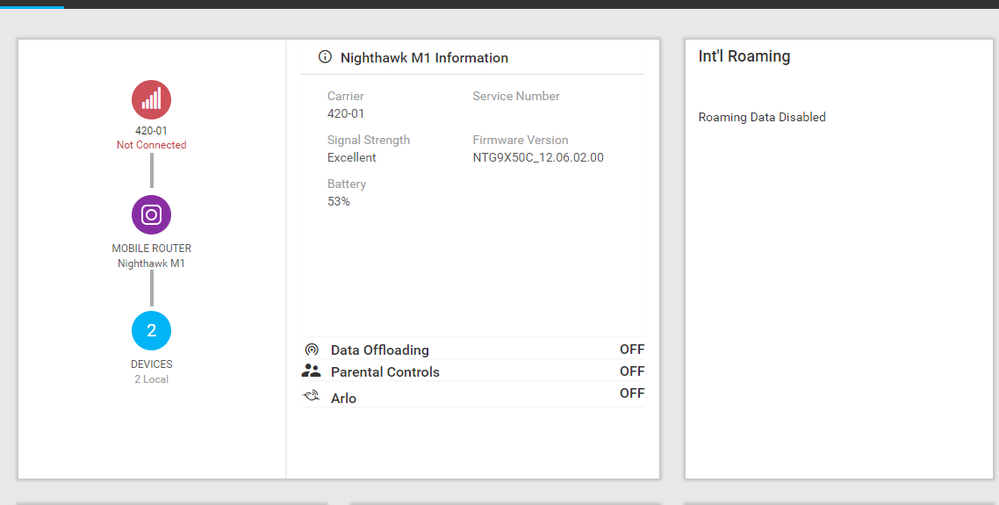This screenshot has height=505, width=999.
Task: Click the red Not Connected status text
Action: 151,145
